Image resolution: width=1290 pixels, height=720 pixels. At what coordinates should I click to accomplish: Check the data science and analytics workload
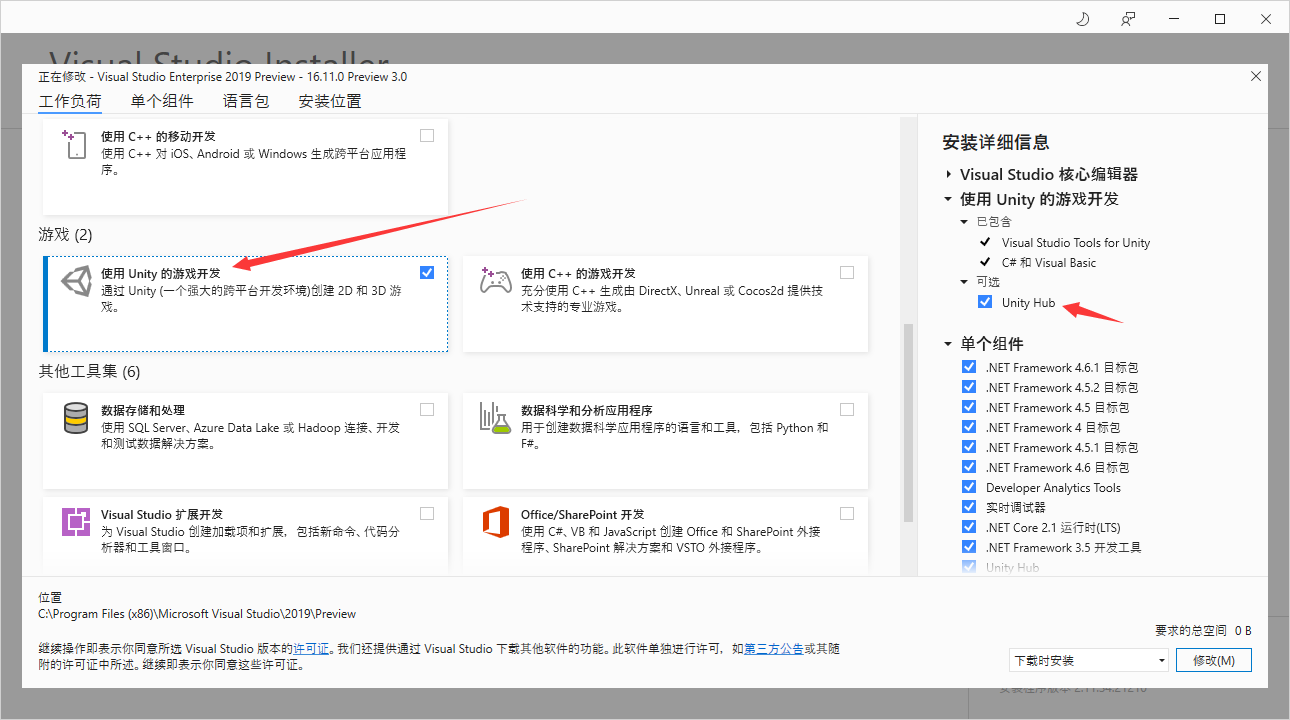[847, 409]
